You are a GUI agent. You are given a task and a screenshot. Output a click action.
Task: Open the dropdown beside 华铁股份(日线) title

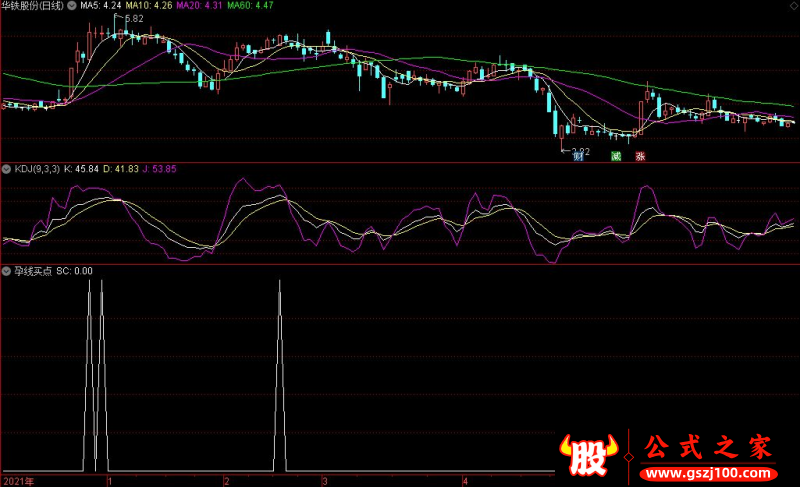tap(72, 6)
